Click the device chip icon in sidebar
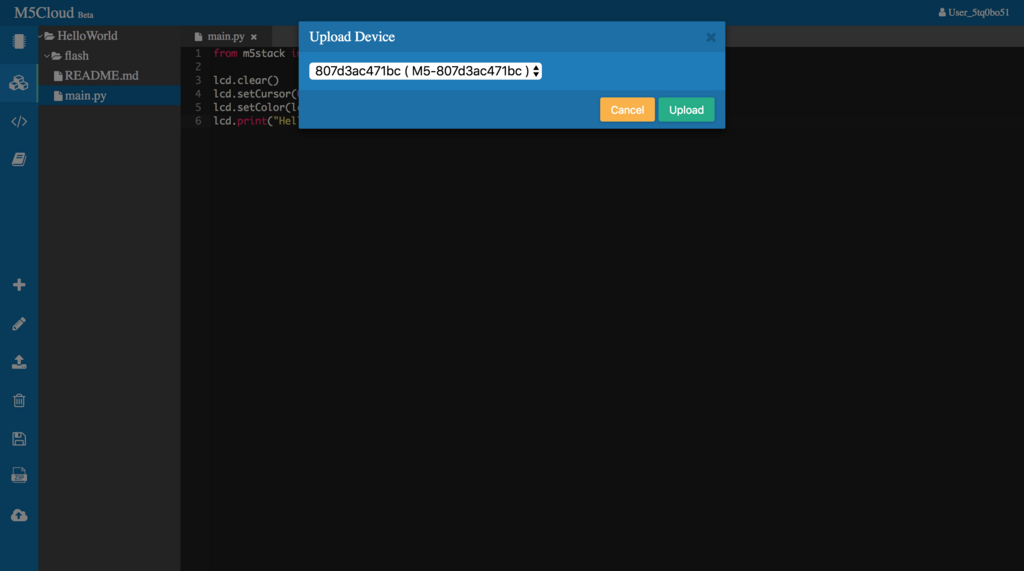 [19, 42]
